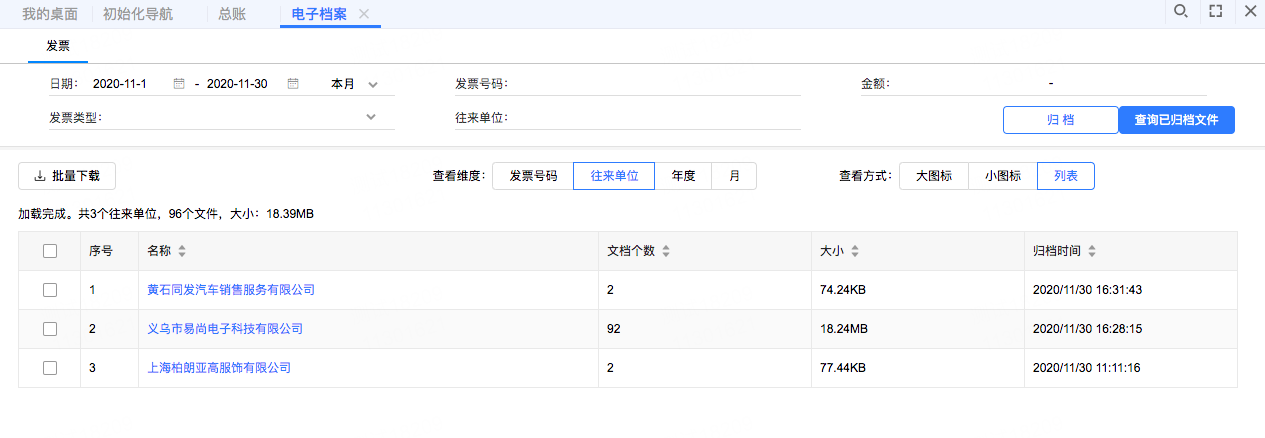Switch to the 总账 tab
Viewport: 1265px width, 438px height.
[x=232, y=14]
